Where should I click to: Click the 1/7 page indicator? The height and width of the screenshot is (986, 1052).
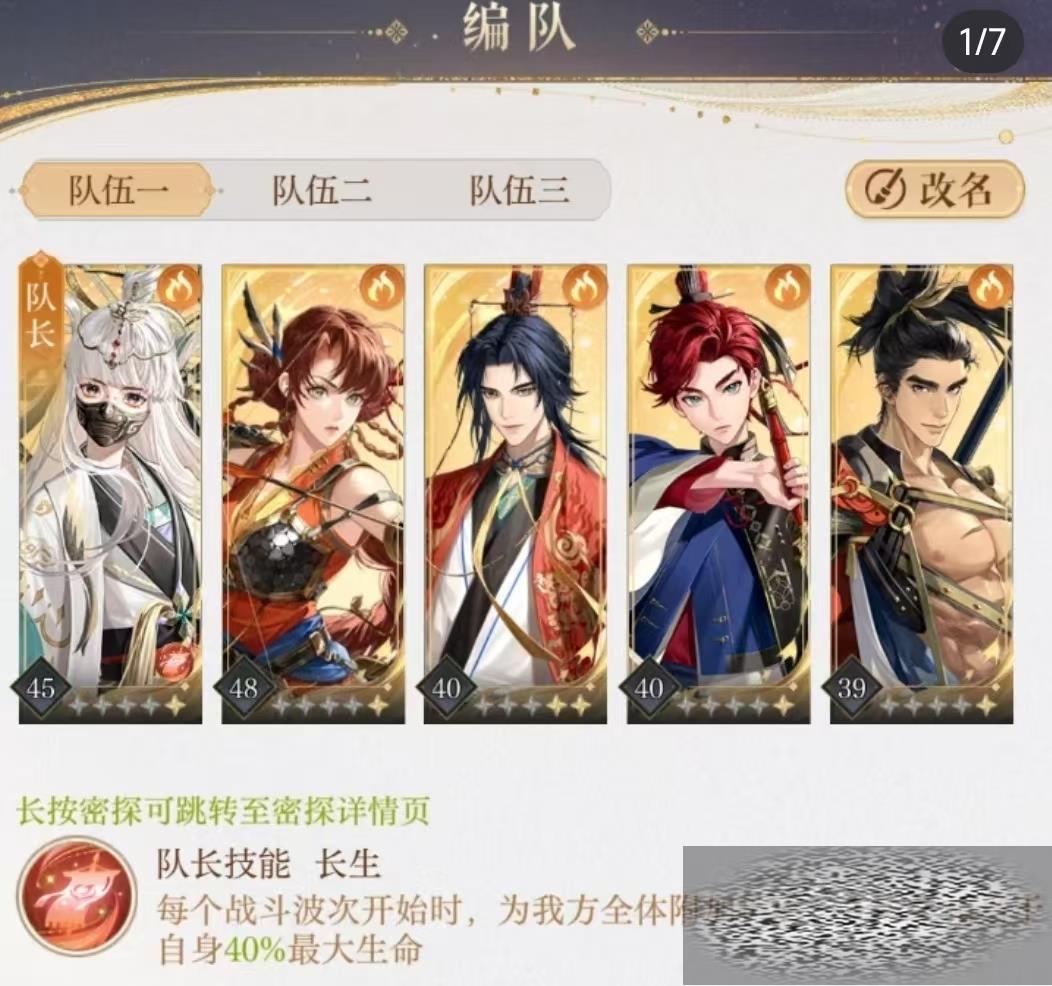click(982, 41)
